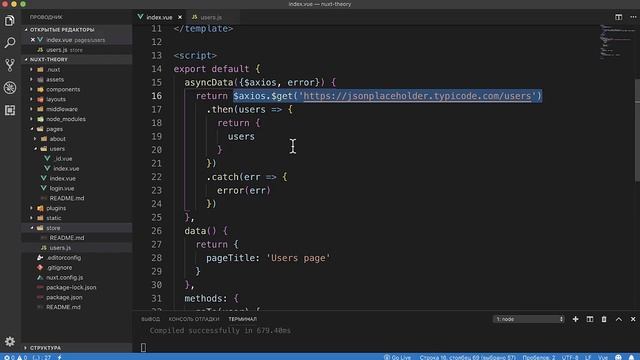
Task: Open package.json in explorer
Action: (x=64, y=297)
